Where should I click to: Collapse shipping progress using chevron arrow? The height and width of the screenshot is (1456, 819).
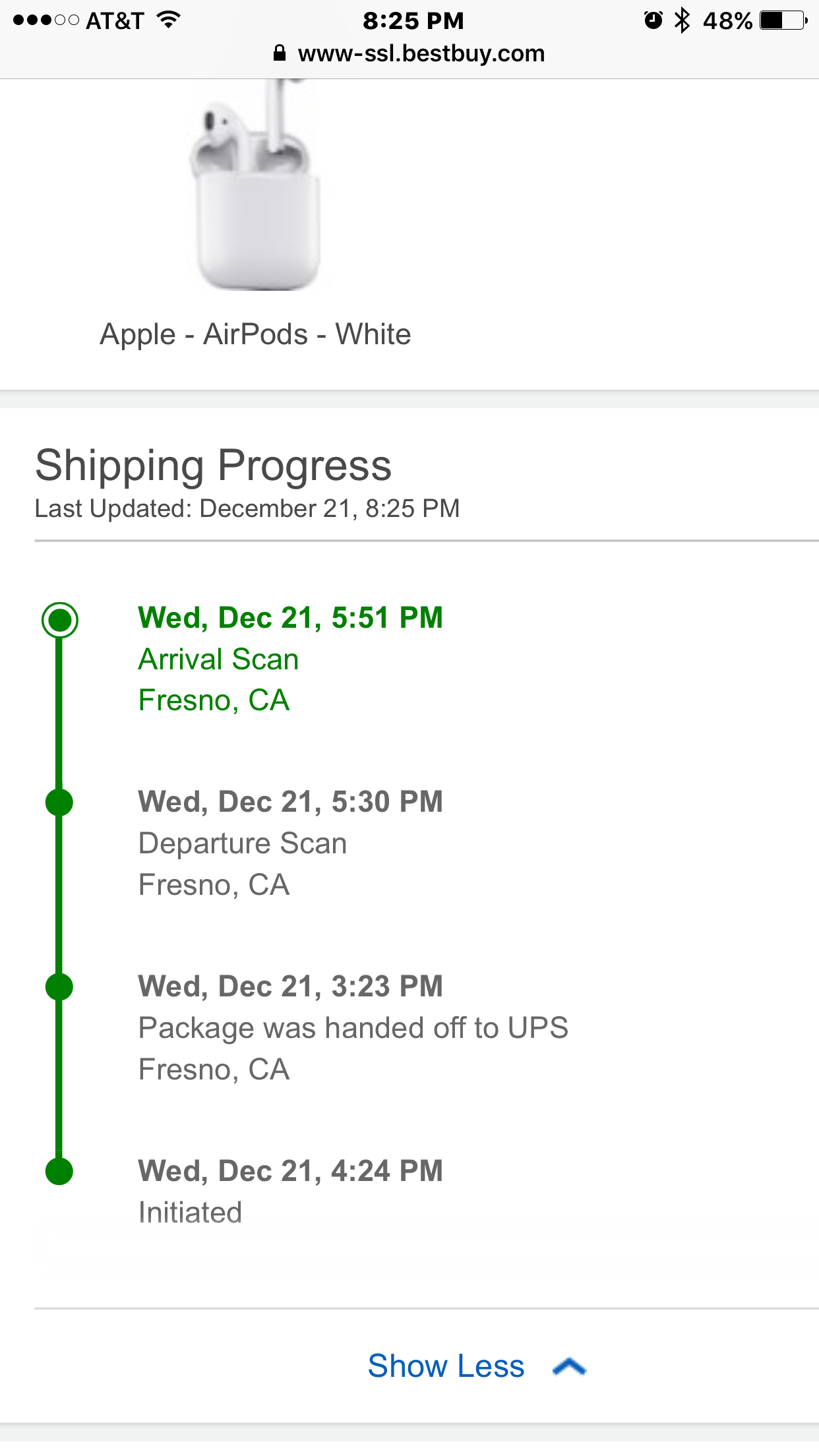(x=570, y=1367)
